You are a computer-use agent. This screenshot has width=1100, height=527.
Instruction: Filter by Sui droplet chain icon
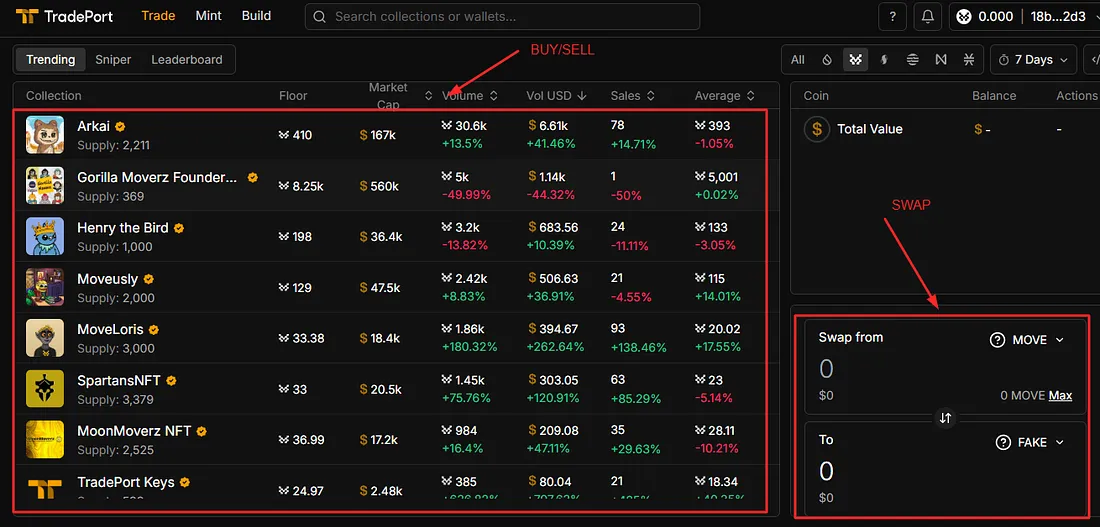(x=826, y=60)
